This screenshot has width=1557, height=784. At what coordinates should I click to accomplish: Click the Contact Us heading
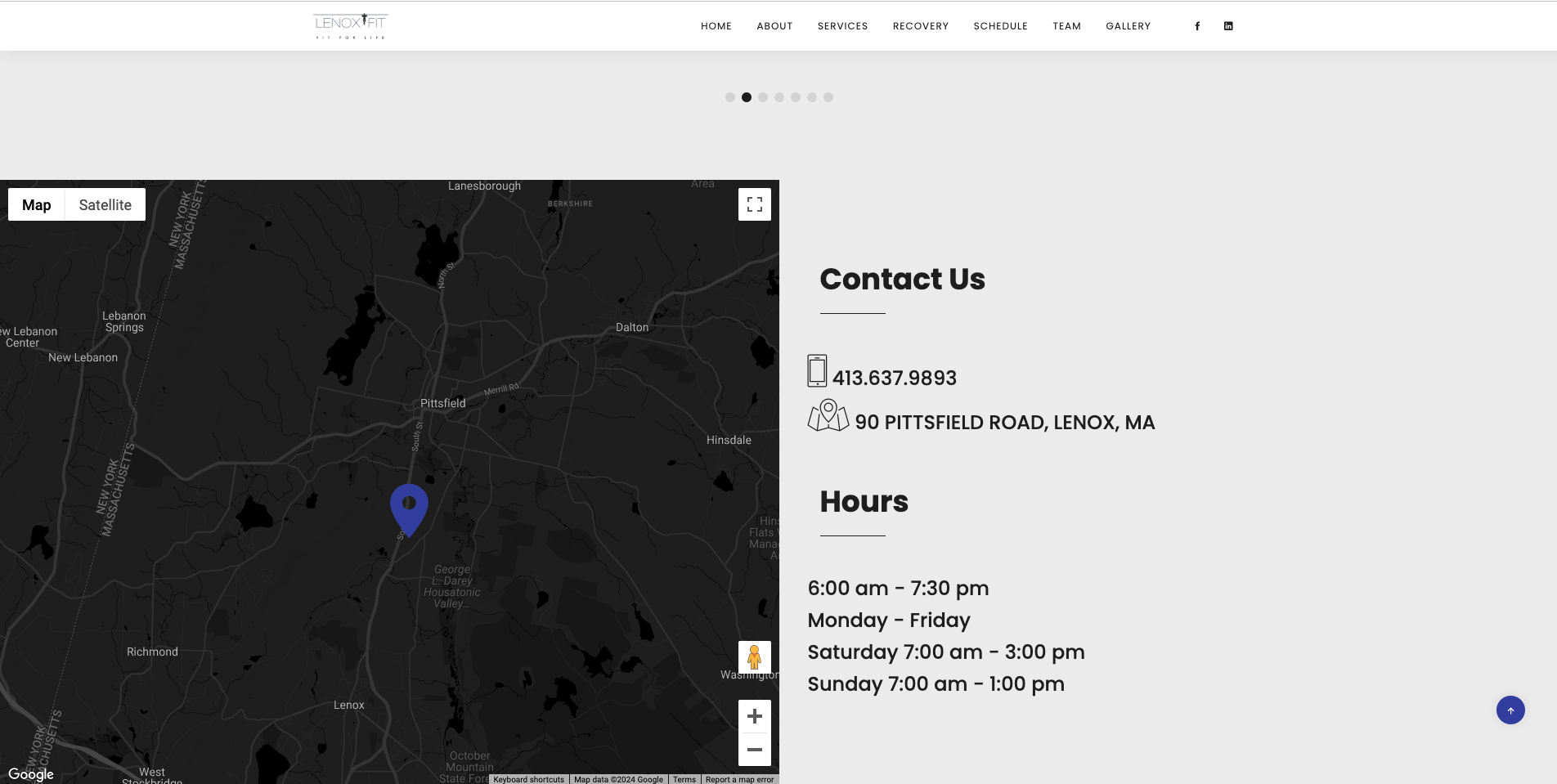(903, 279)
